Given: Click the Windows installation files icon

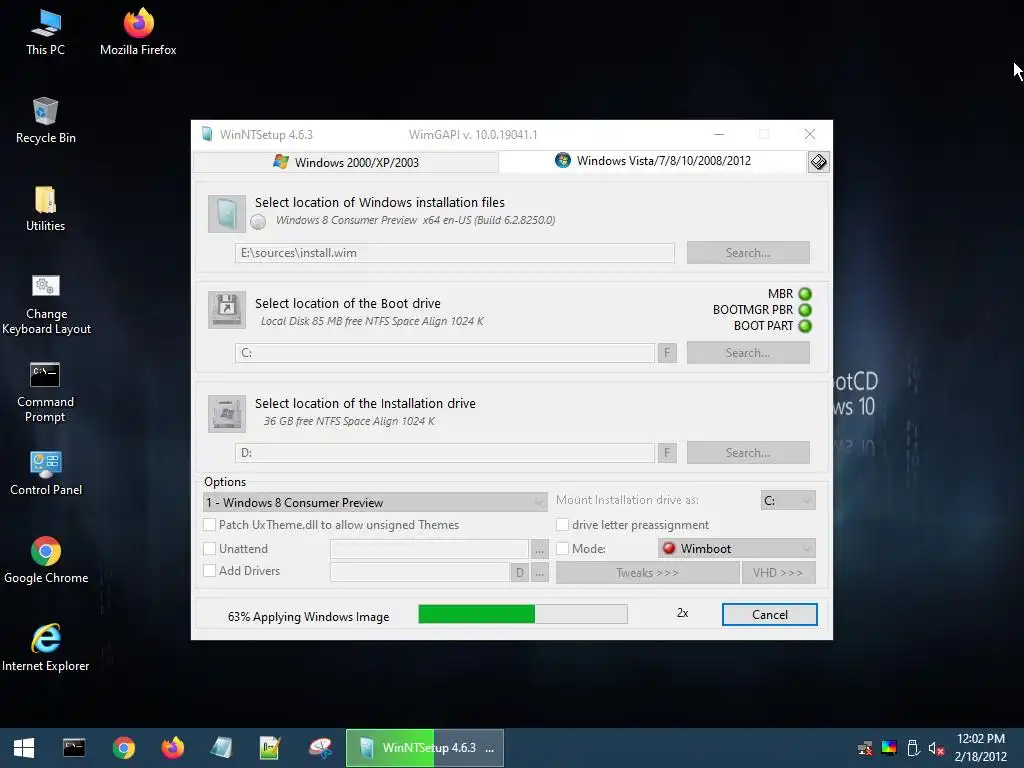Looking at the screenshot, I should tap(227, 214).
